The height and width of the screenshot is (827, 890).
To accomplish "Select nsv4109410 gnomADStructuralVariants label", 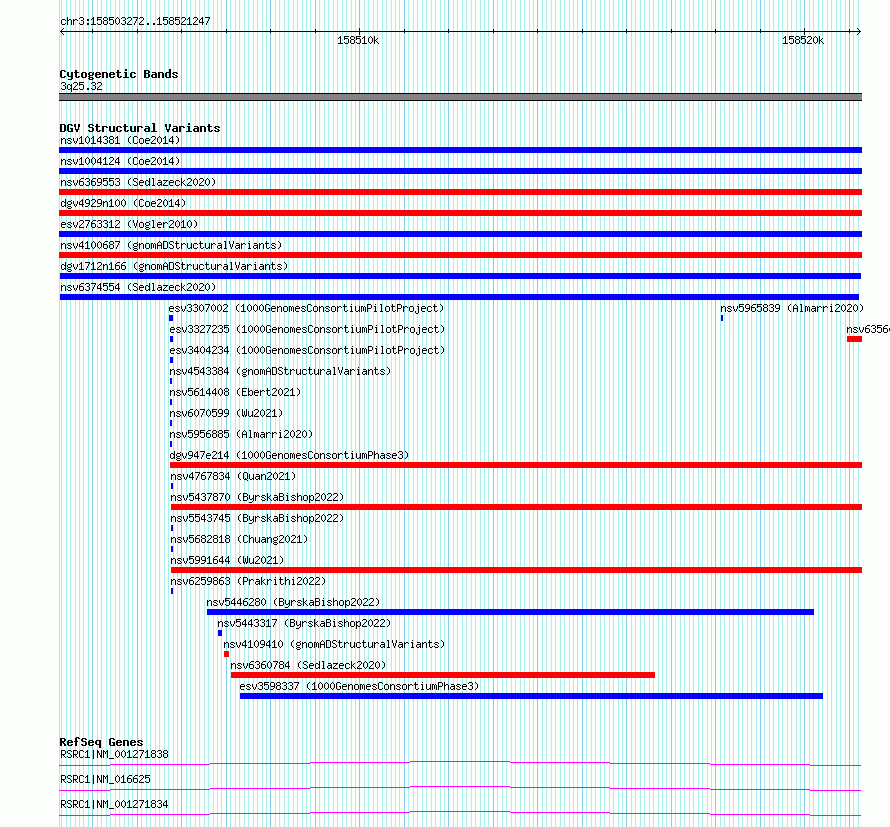I will (x=334, y=644).
